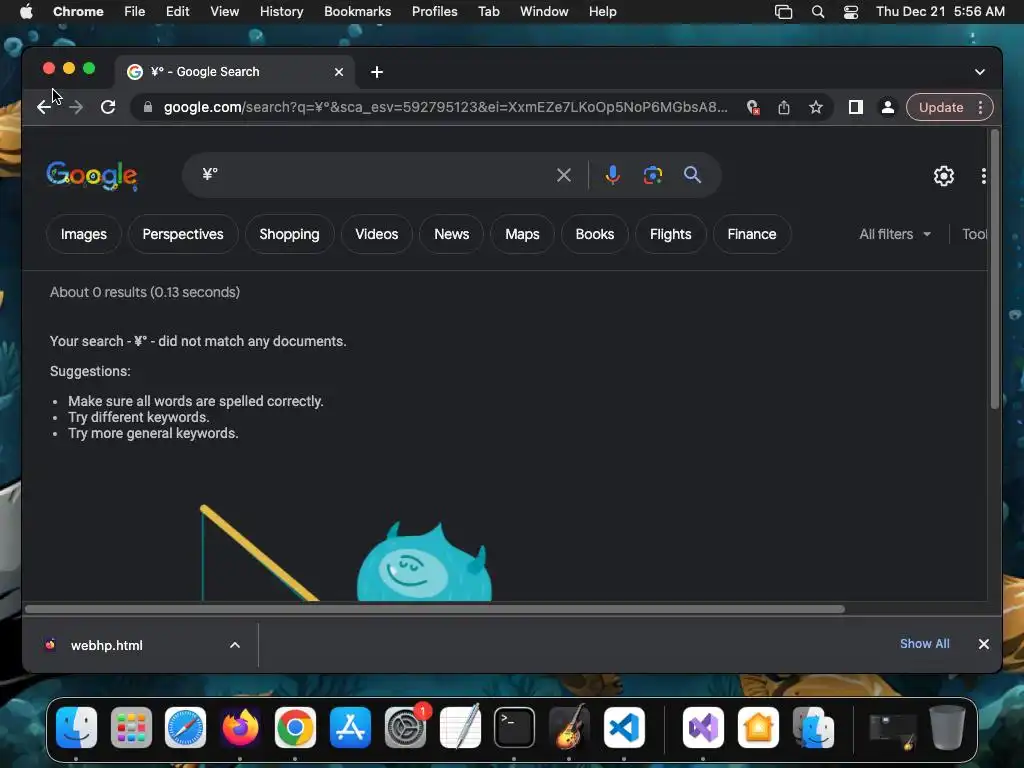Open TextEdit from the Dock

click(460, 728)
